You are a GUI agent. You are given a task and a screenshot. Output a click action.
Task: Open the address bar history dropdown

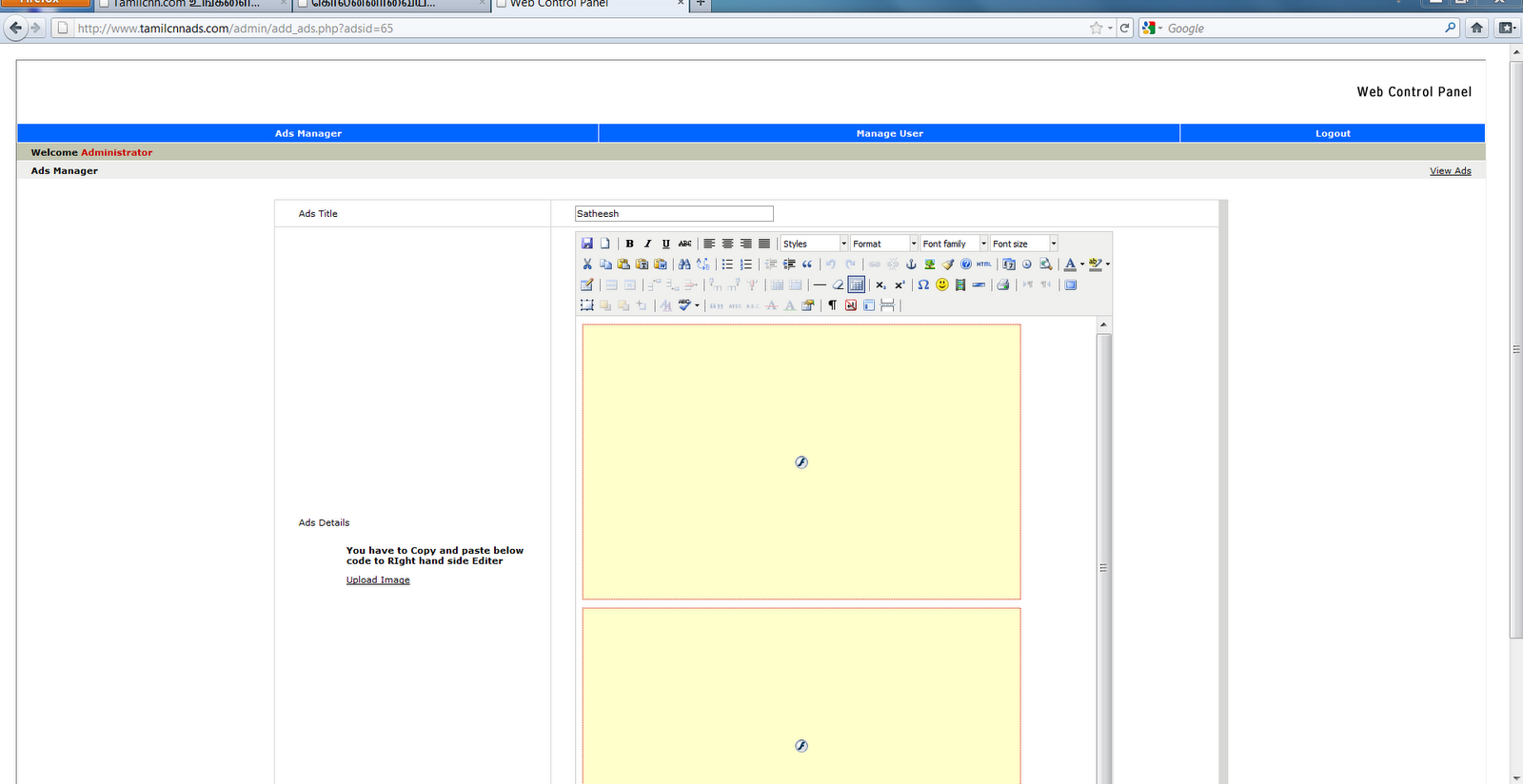1110,29
